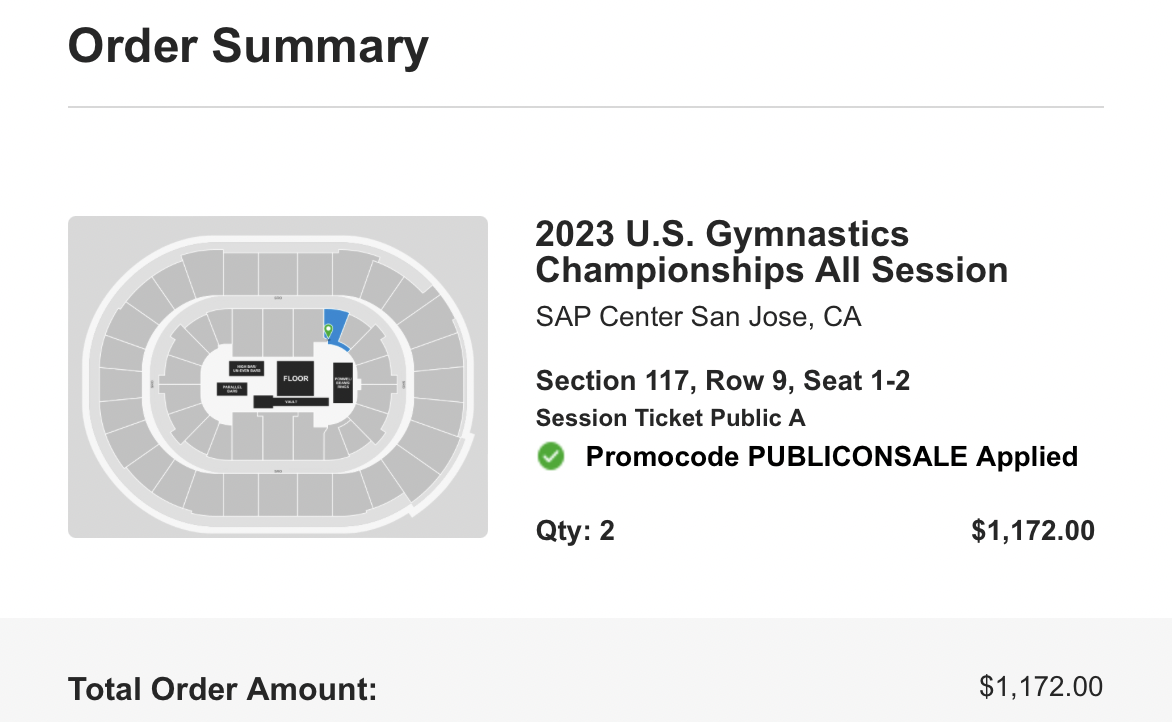This screenshot has width=1172, height=722.
Task: Click the Session Ticket Public A label
Action: (670, 418)
